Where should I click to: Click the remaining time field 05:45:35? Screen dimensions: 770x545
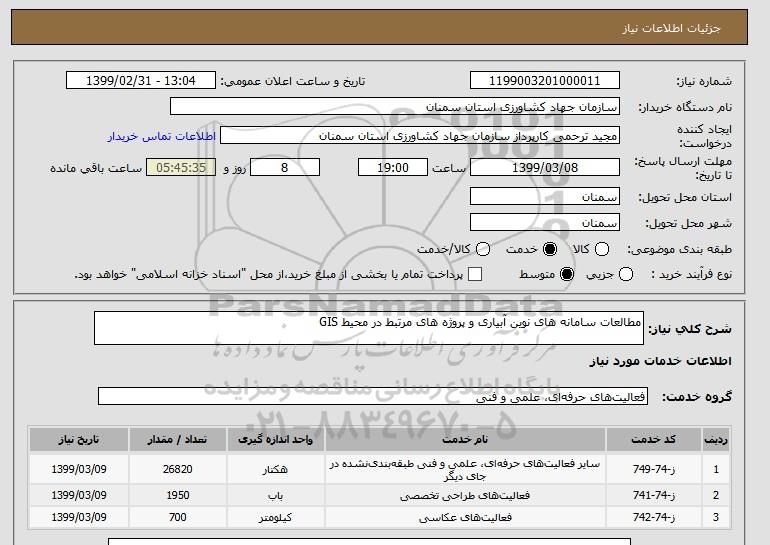pyautogui.click(x=181, y=167)
